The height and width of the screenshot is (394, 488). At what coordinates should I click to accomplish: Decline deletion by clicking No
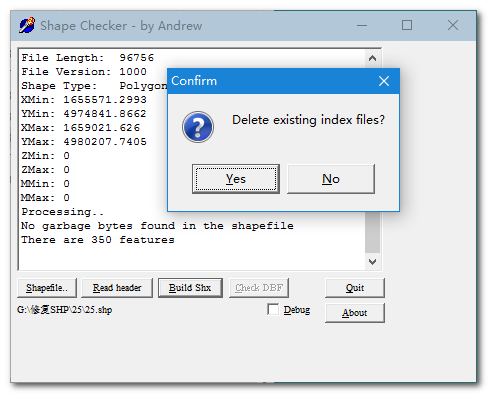[x=331, y=179]
